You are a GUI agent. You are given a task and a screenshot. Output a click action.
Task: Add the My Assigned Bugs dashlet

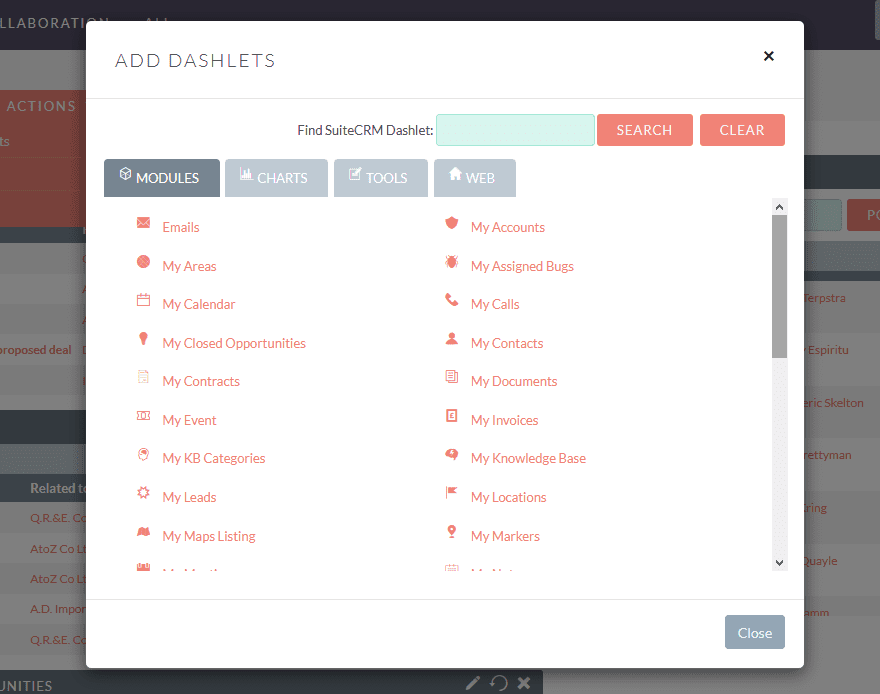[x=522, y=266]
